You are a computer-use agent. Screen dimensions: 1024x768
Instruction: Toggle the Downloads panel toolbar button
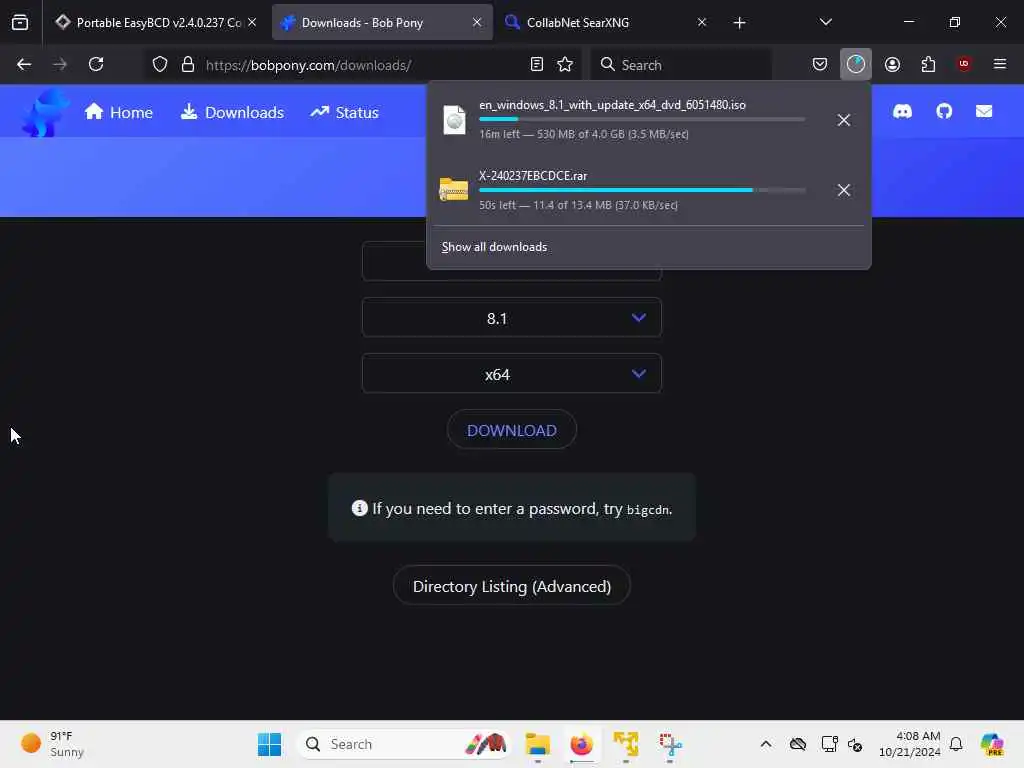[856, 64]
